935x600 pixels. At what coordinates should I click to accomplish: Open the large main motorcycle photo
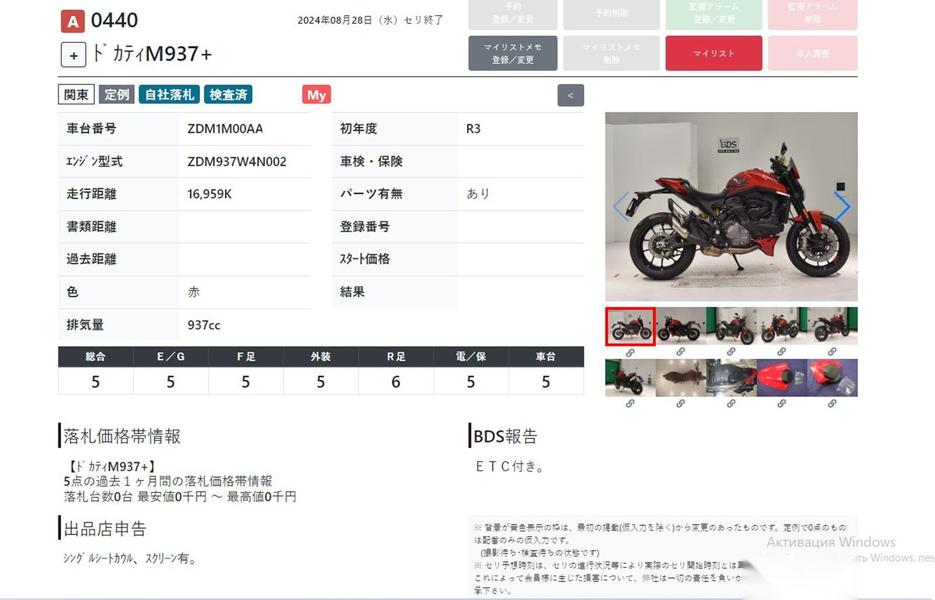(731, 206)
